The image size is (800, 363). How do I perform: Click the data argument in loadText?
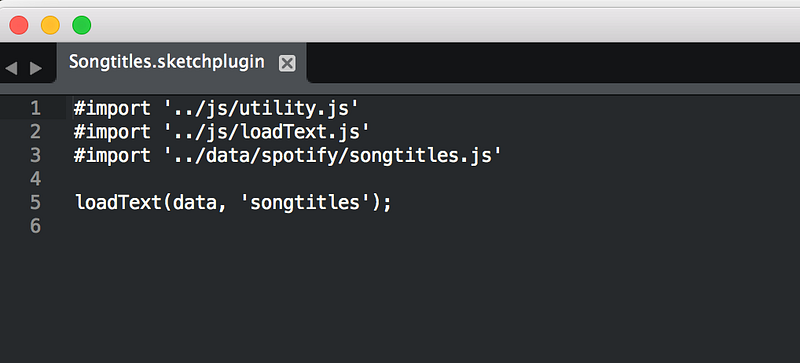click(196, 203)
